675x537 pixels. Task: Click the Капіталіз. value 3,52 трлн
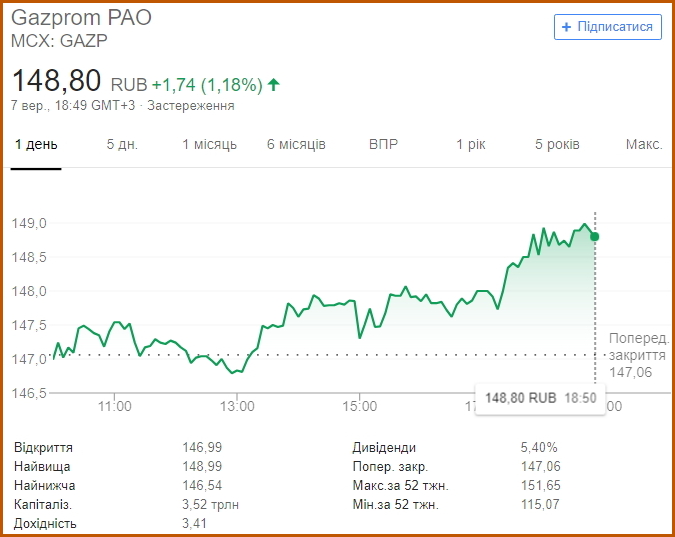click(x=210, y=504)
